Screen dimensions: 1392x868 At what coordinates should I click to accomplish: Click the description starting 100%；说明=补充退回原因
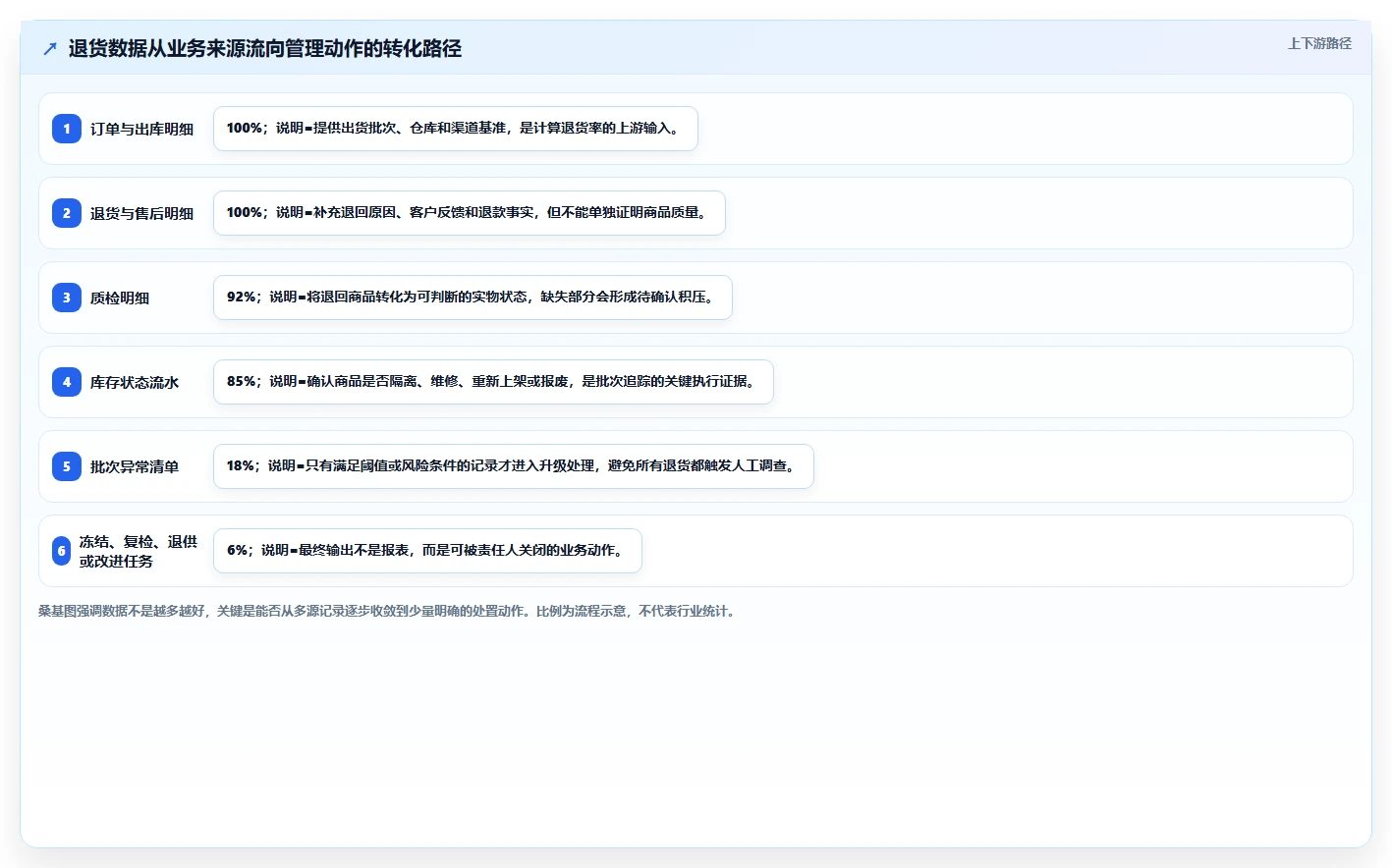click(x=470, y=213)
